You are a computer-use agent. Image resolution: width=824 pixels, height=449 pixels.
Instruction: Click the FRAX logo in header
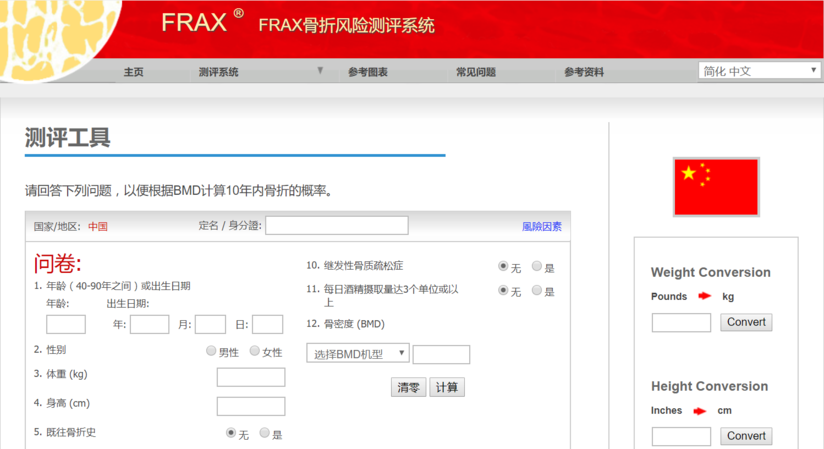pos(202,22)
